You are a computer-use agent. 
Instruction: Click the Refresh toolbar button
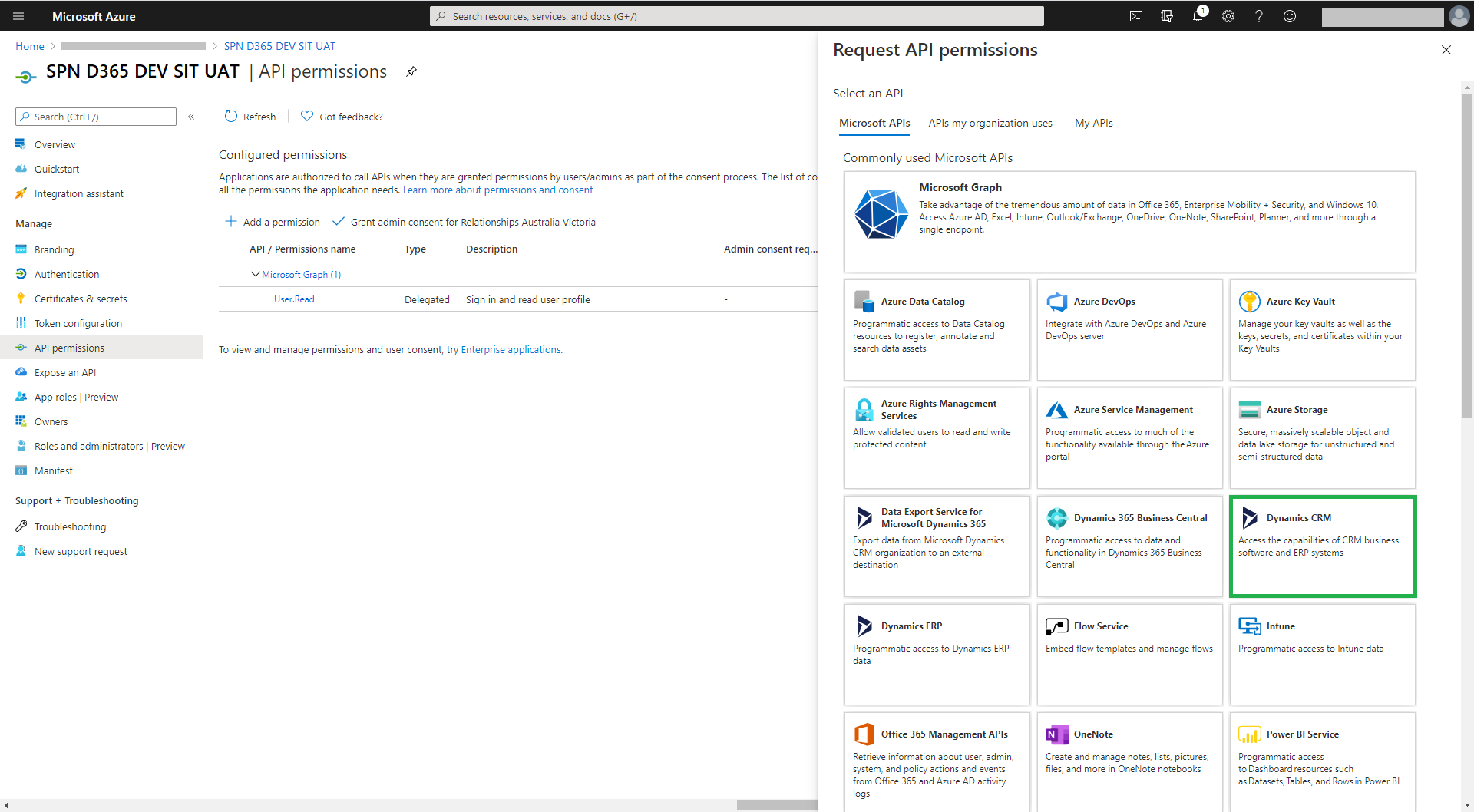pyautogui.click(x=250, y=117)
